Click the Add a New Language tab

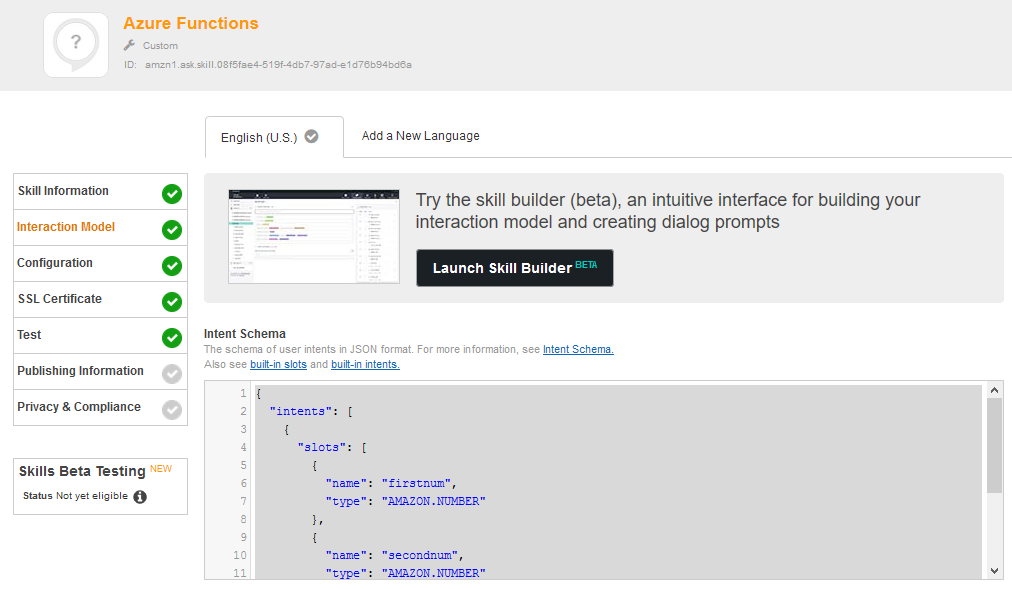click(421, 136)
